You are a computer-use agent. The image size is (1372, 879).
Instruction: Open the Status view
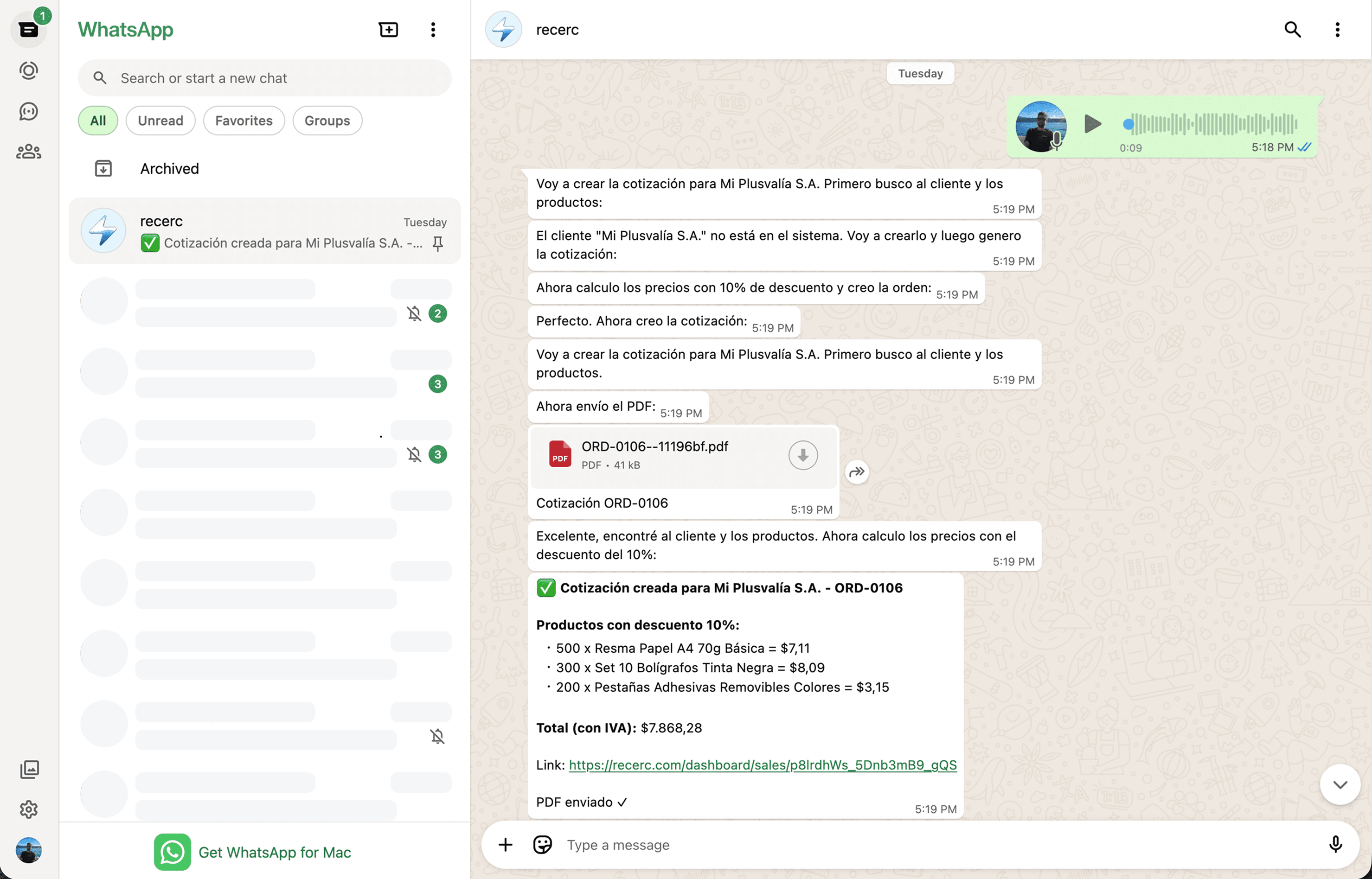(x=29, y=70)
